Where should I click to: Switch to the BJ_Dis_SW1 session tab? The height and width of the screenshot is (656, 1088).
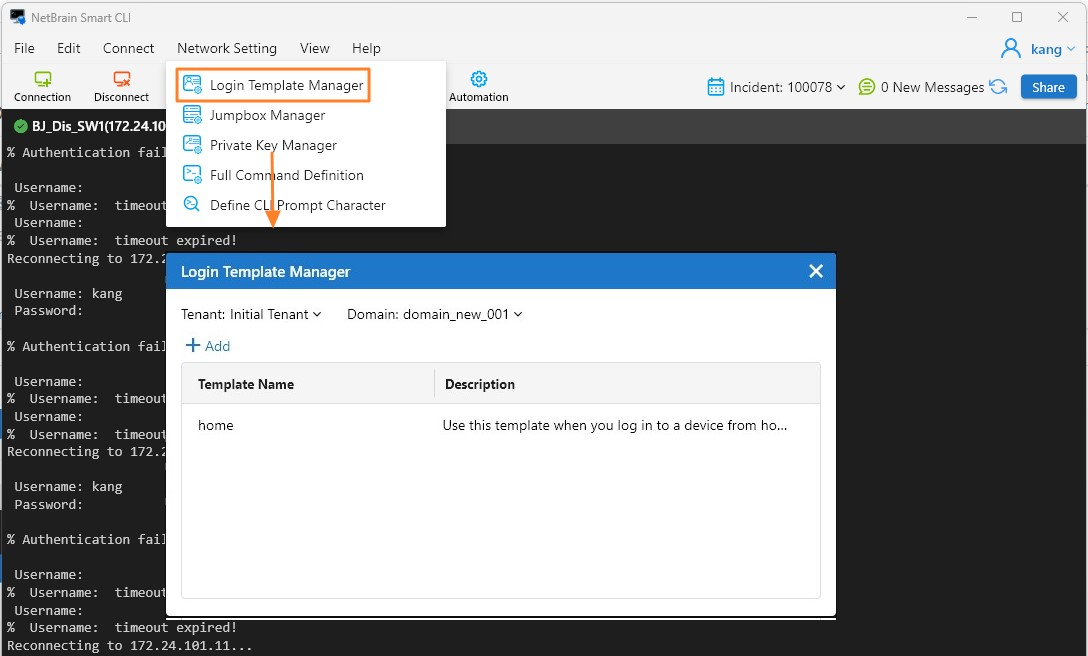[x=90, y=126]
